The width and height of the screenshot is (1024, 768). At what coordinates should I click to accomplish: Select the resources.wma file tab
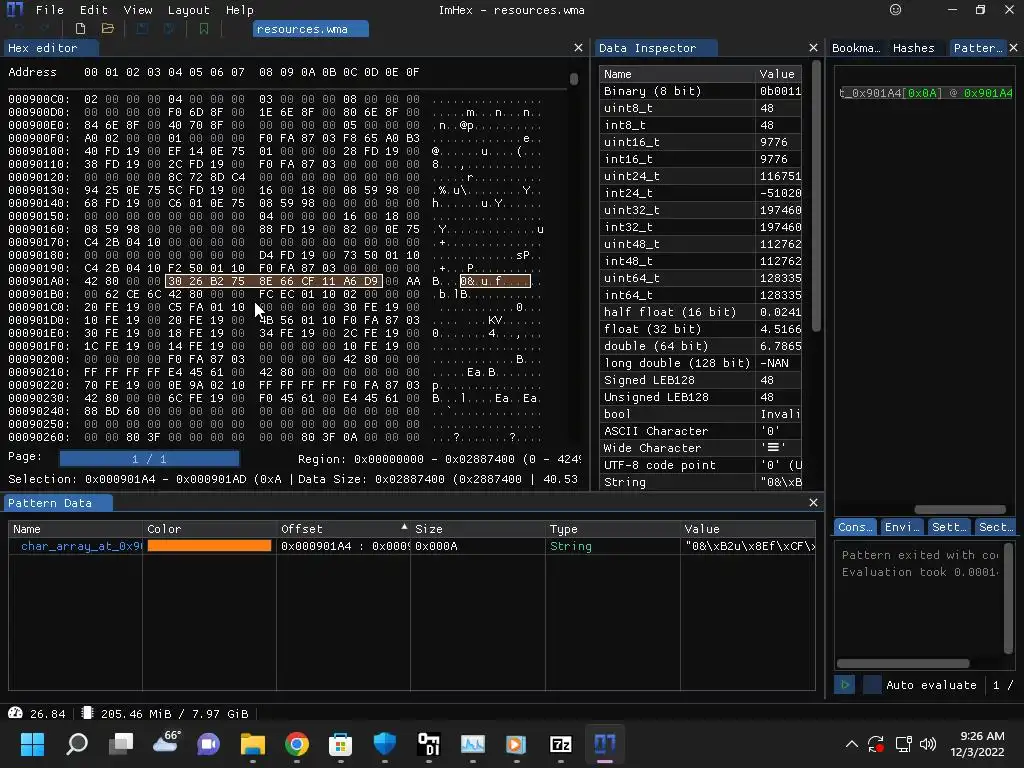311,29
